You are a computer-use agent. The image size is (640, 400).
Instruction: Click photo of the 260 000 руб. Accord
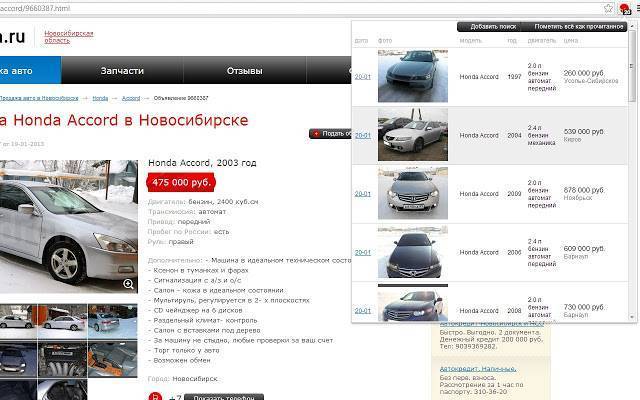tap(413, 76)
